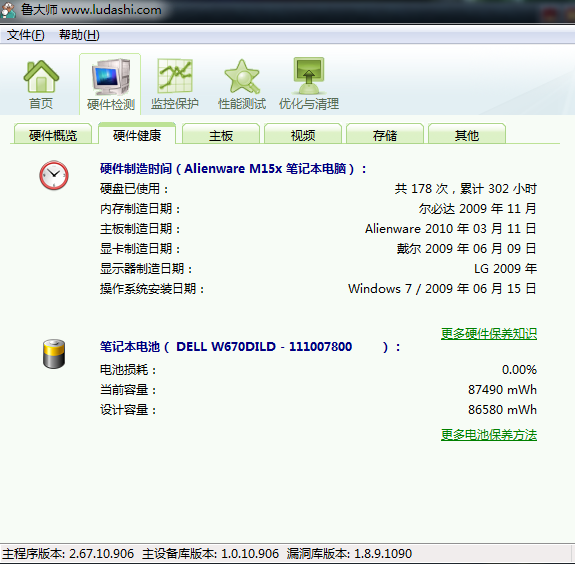The width and height of the screenshot is (575, 564).
Task: Click the 鲁大师 app icon in title bar
Action: (8, 10)
